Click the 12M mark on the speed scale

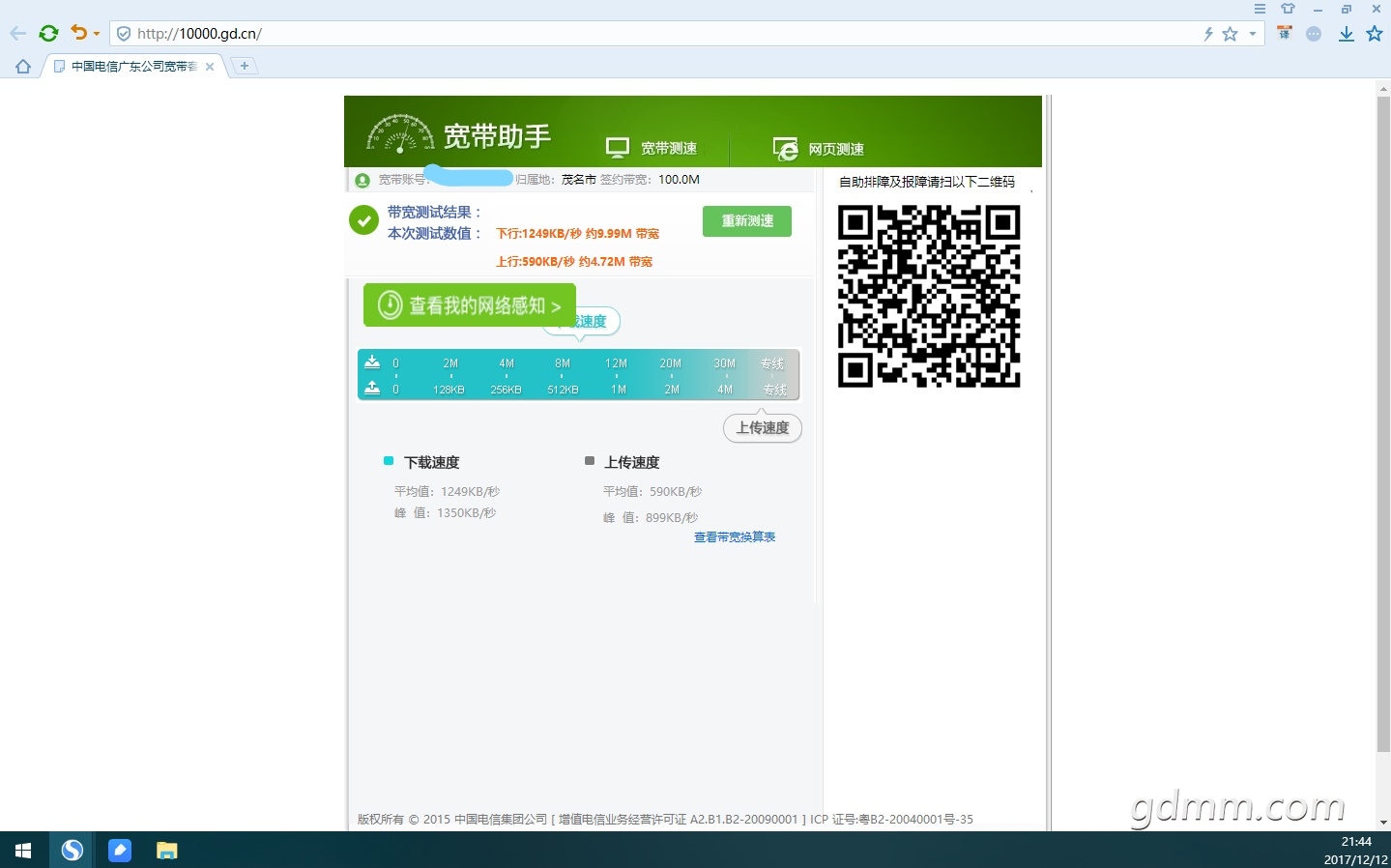point(616,363)
